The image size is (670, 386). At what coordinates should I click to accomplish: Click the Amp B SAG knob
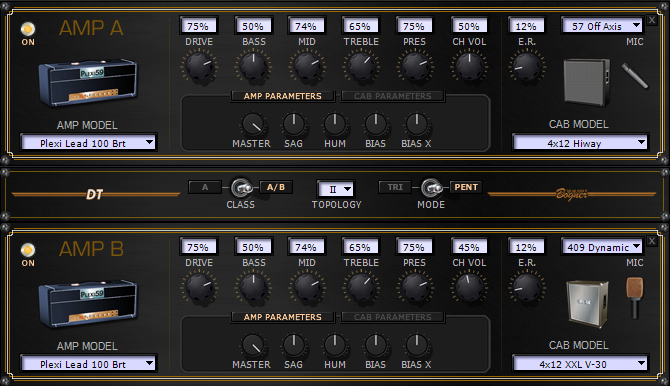tap(294, 345)
